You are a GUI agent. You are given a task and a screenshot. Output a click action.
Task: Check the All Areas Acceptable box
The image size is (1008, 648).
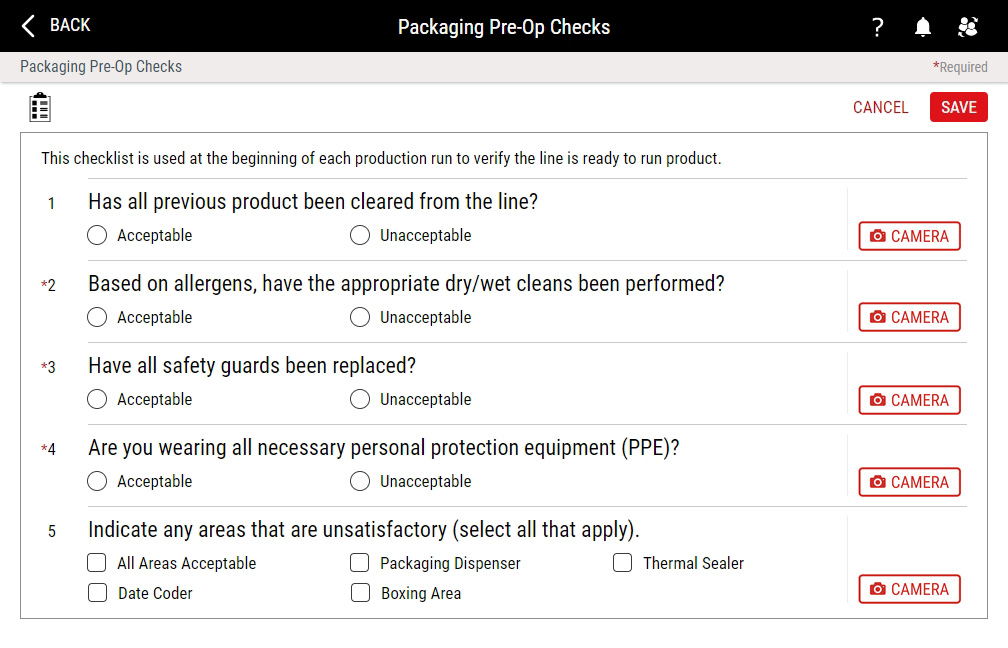pyautogui.click(x=97, y=563)
